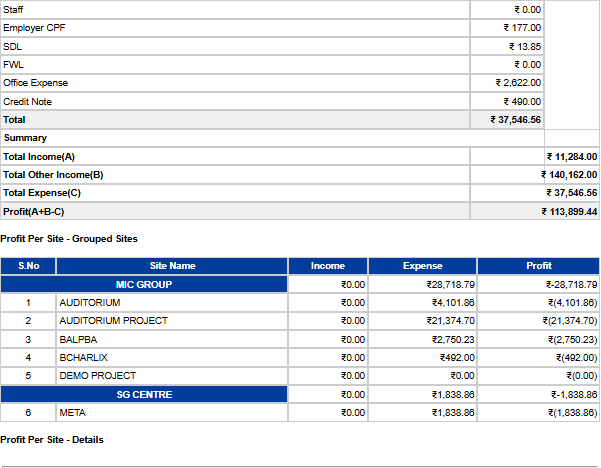Click the Income column header
Screen dimensions: 601x468
(327, 266)
